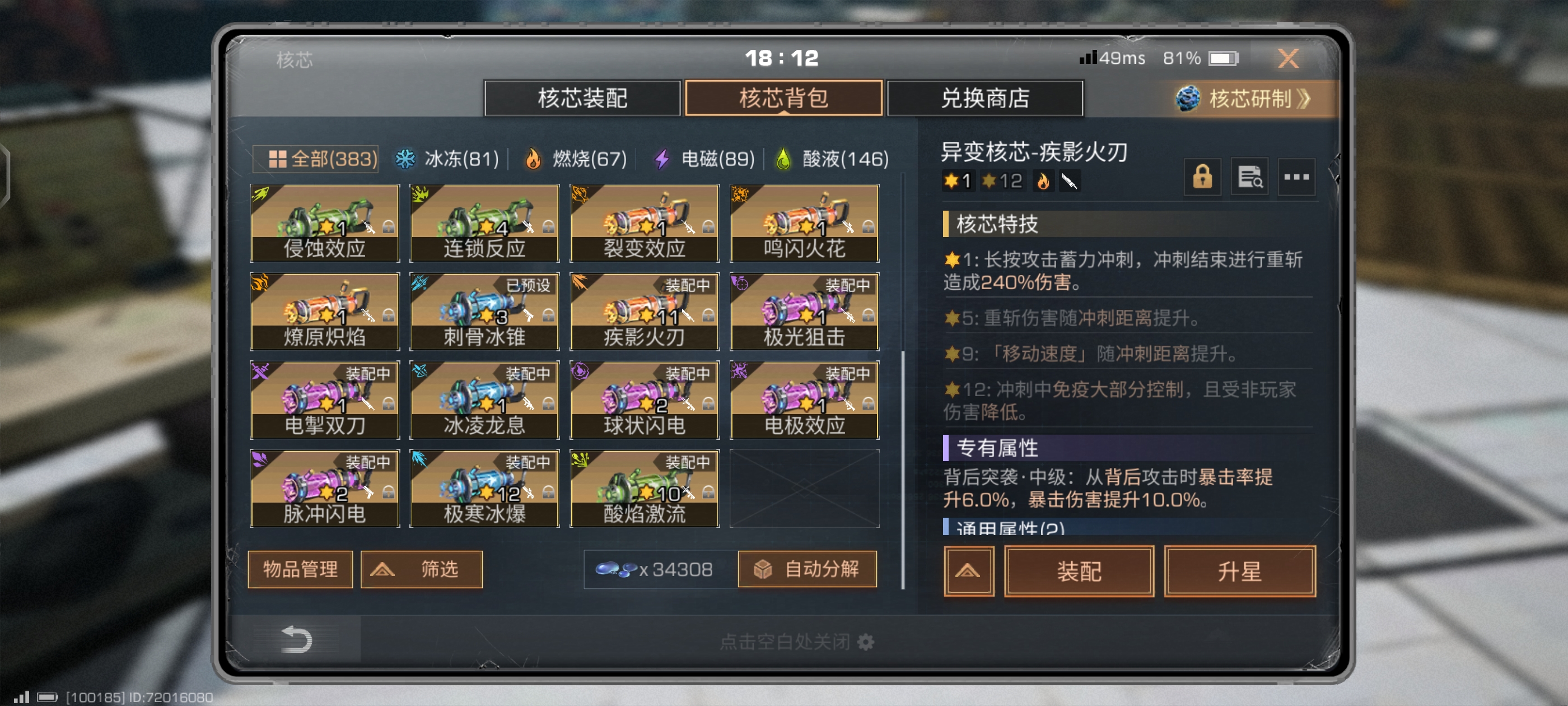Image resolution: width=1568 pixels, height=706 pixels.
Task: Filter cores by 酸液 droplet category
Action: 833,159
